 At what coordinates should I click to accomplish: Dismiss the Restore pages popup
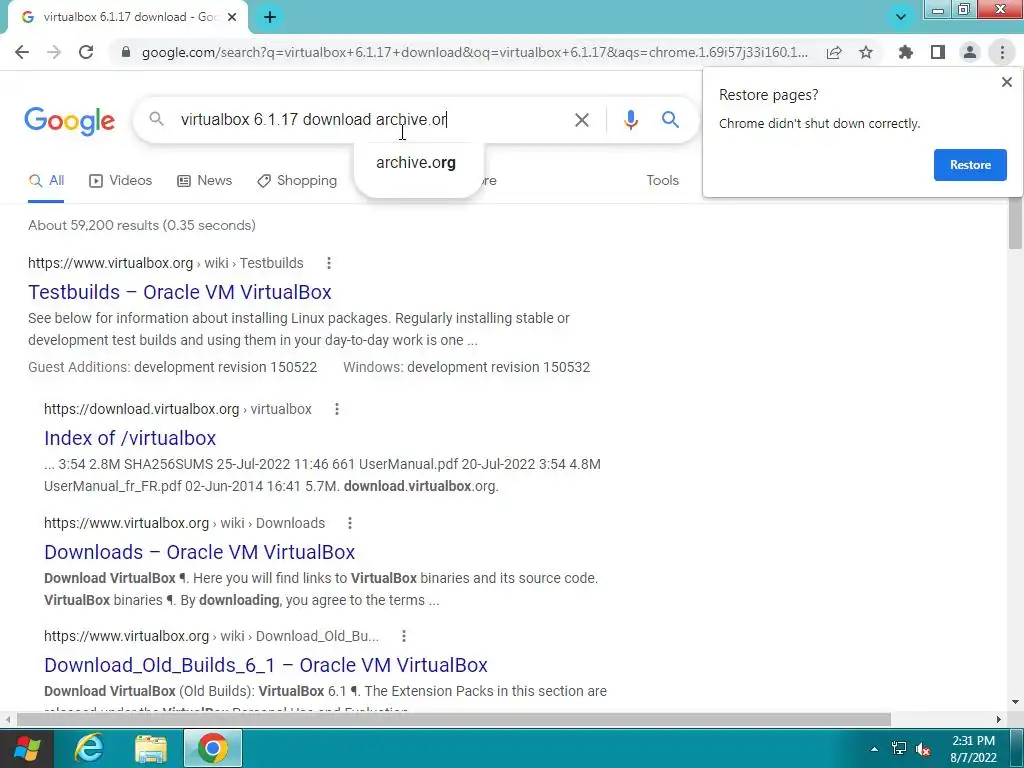click(1006, 82)
